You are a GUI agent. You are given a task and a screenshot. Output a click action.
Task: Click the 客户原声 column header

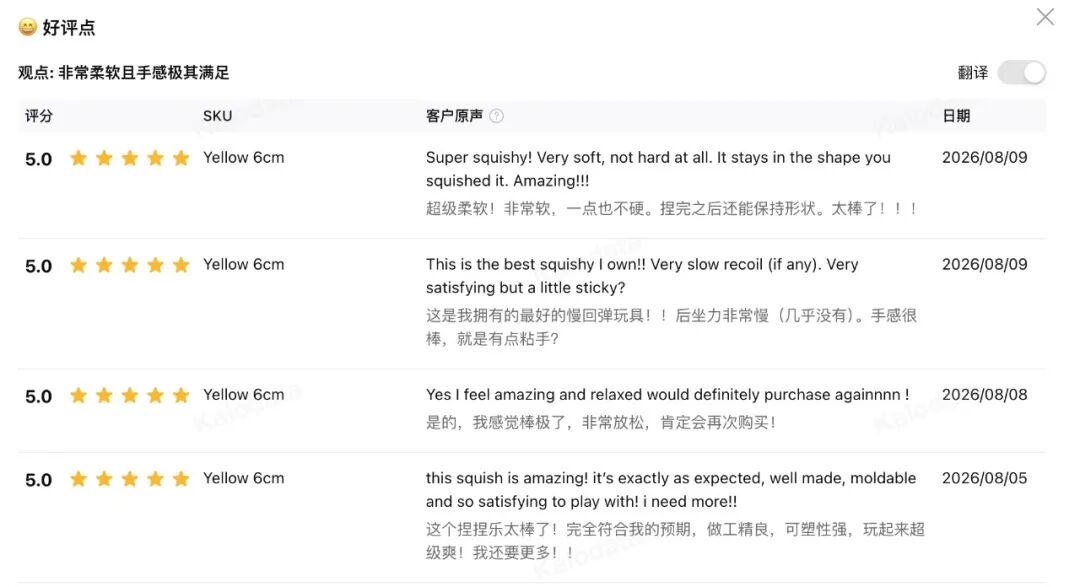click(x=454, y=116)
